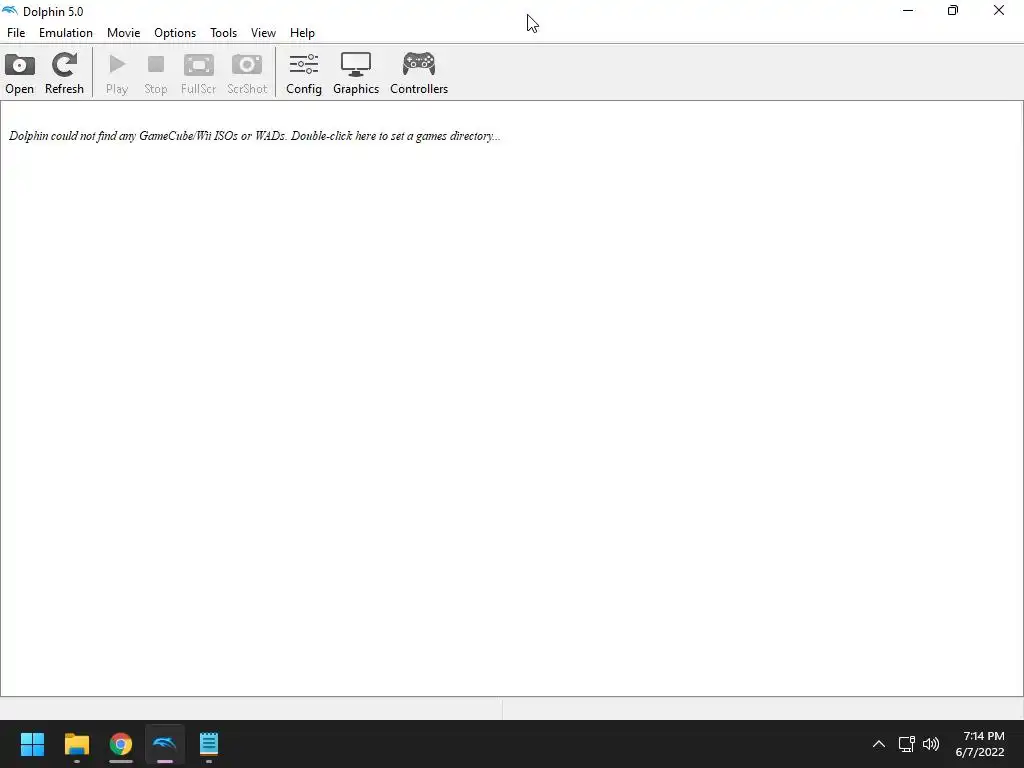Click the Play toolbar button
The width and height of the screenshot is (1024, 768).
[117, 73]
